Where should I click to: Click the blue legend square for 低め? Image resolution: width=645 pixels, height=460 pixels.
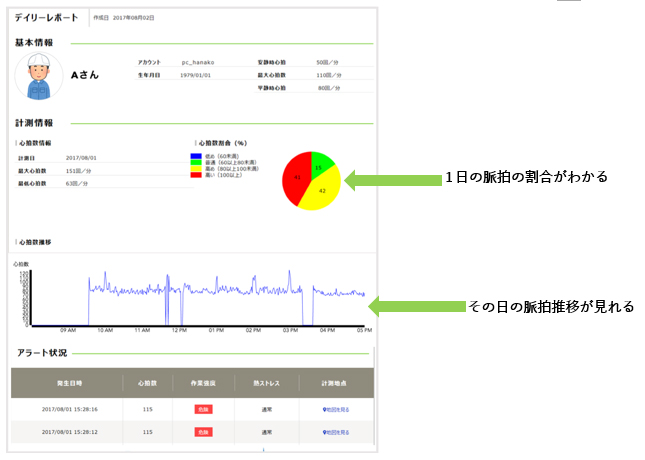195,156
